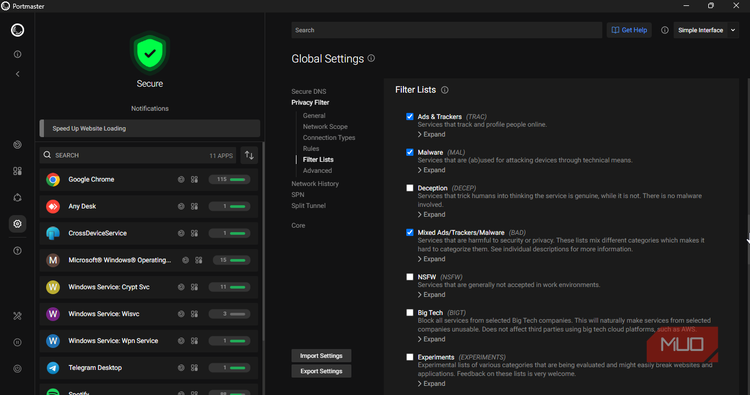Click the sort order arrows icon
This screenshot has height=395, width=750.
click(249, 155)
